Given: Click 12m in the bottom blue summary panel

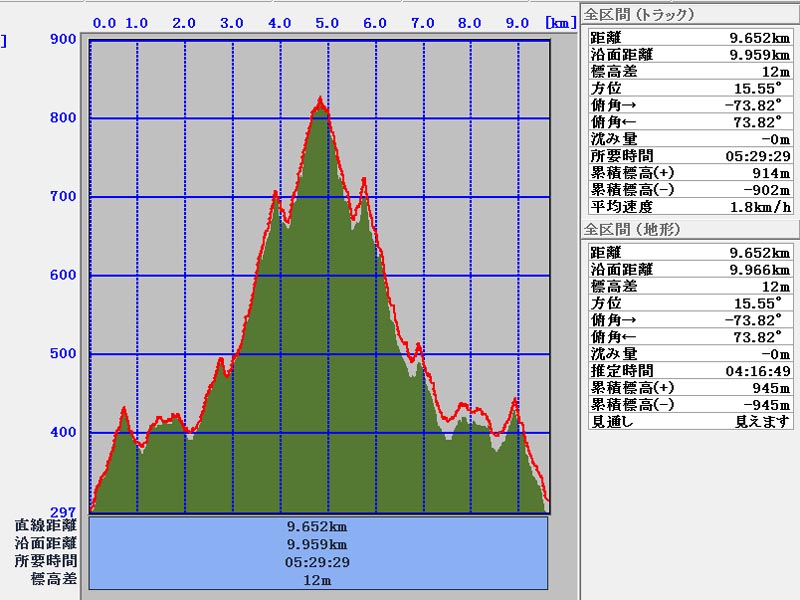Looking at the screenshot, I should (x=318, y=580).
